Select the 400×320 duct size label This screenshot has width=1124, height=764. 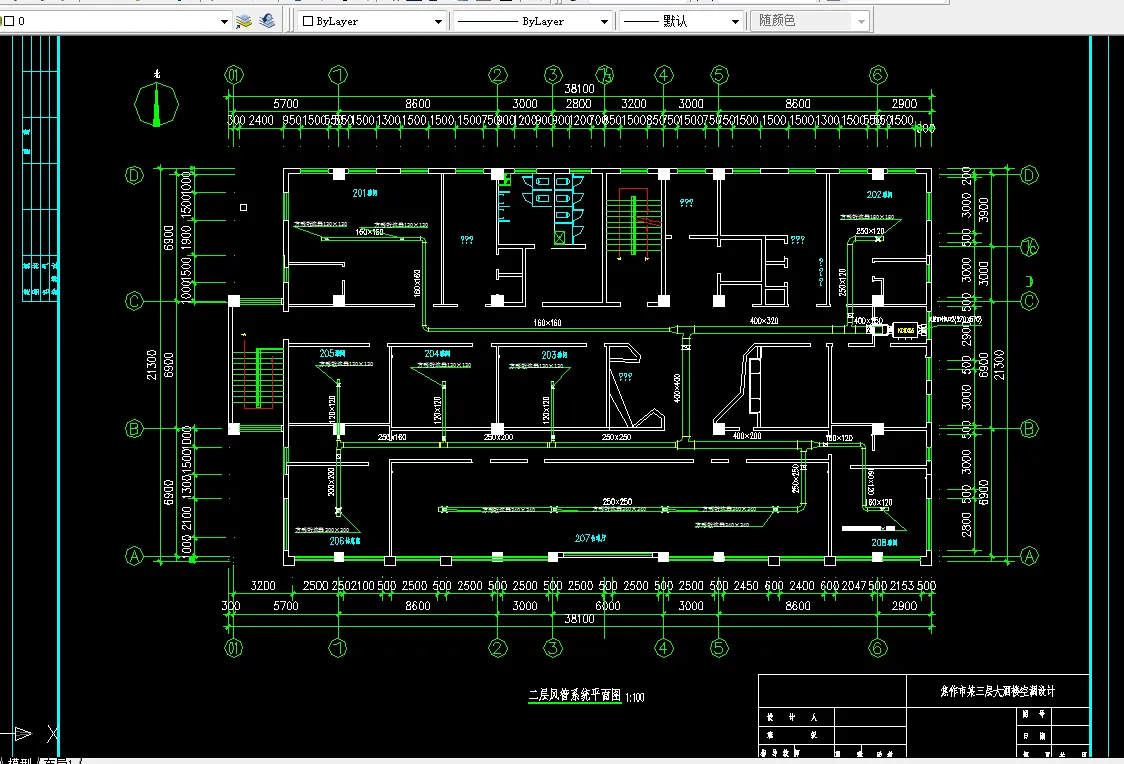(763, 320)
